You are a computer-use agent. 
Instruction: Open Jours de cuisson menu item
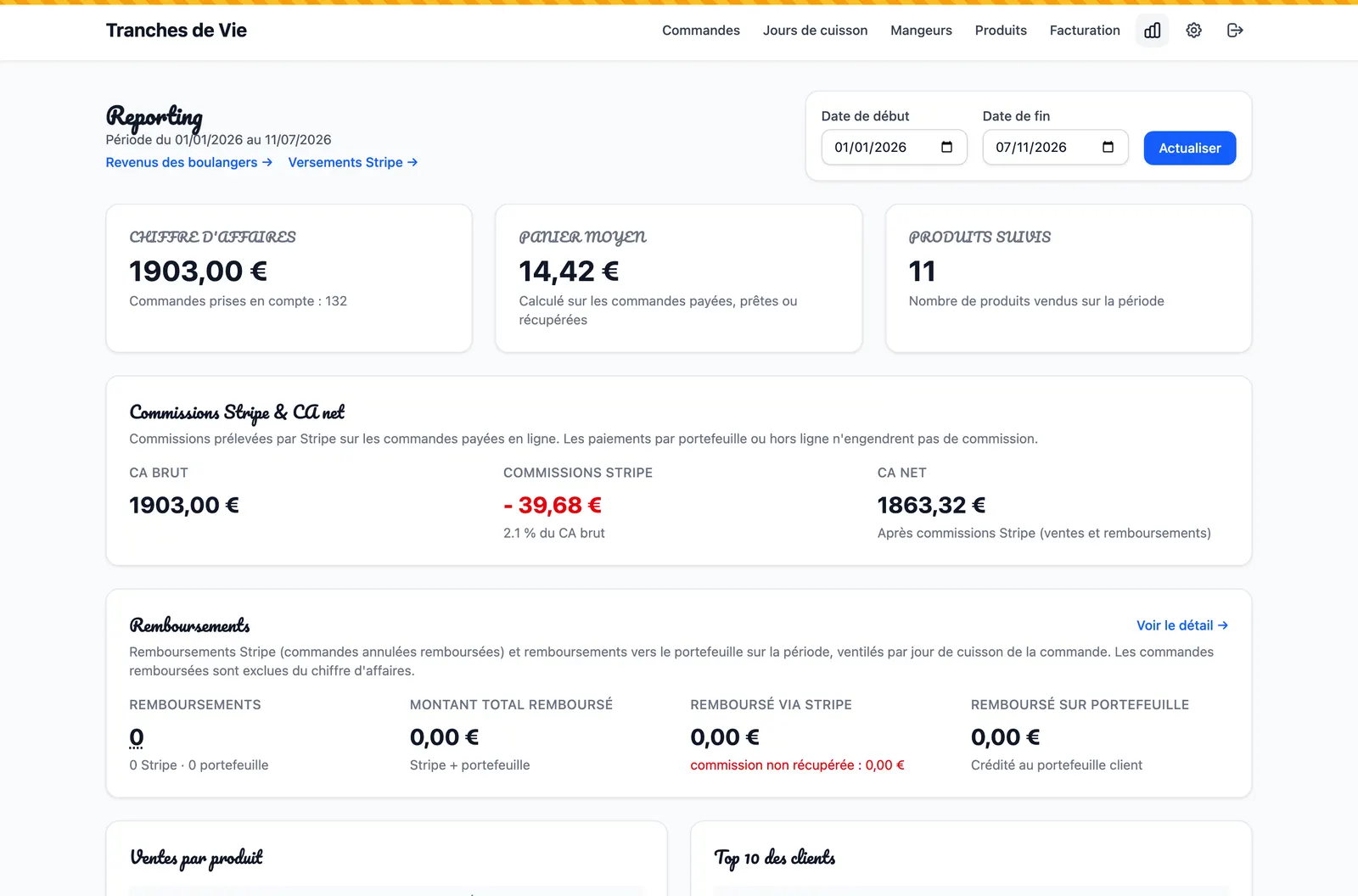pos(815,31)
